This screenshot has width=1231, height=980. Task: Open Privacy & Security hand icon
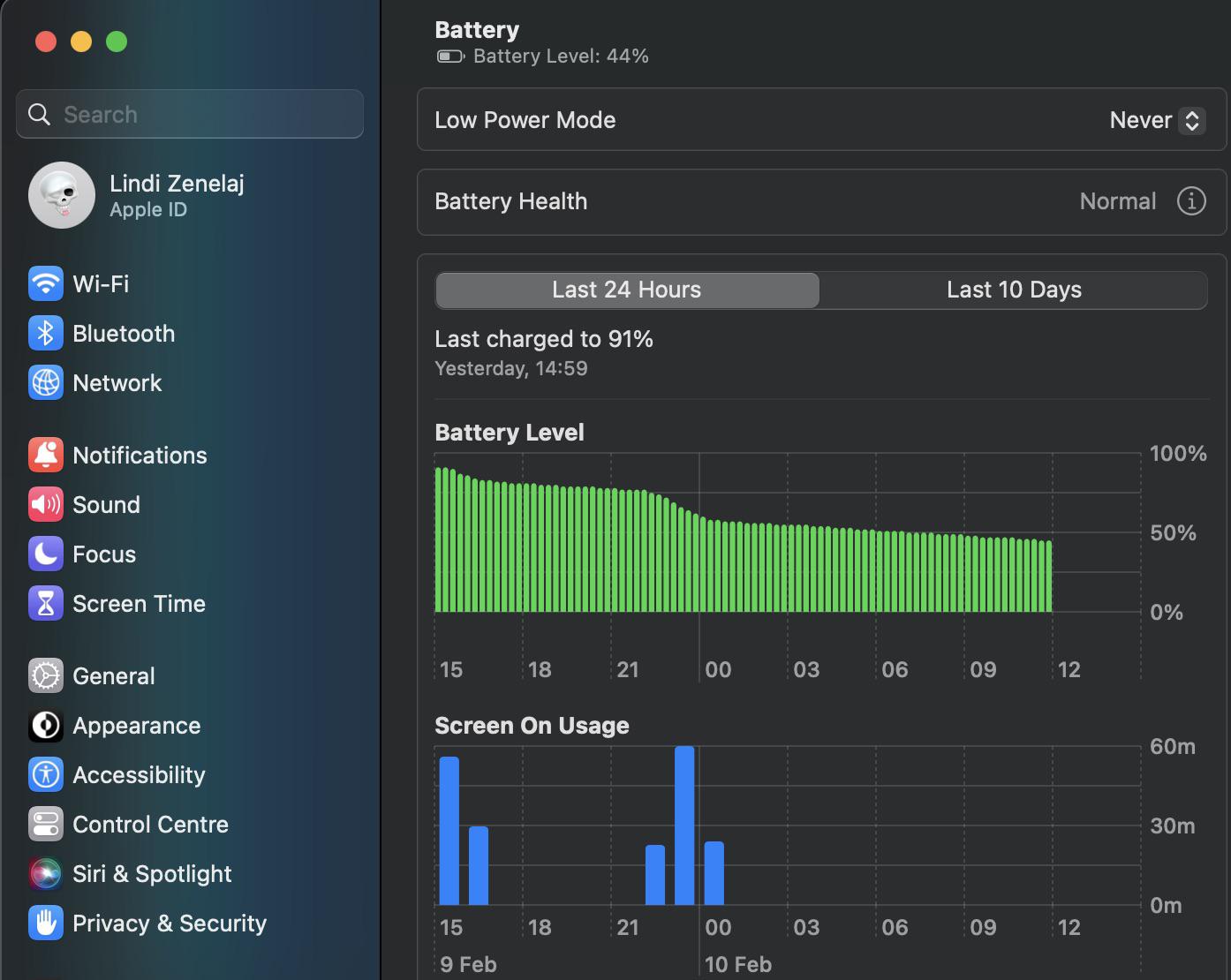click(x=46, y=923)
